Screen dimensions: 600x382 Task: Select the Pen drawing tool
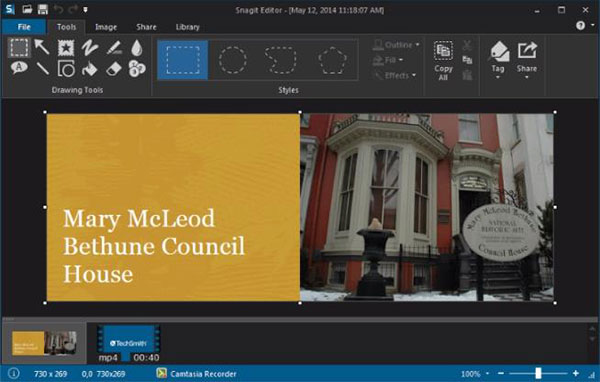(x=90, y=47)
